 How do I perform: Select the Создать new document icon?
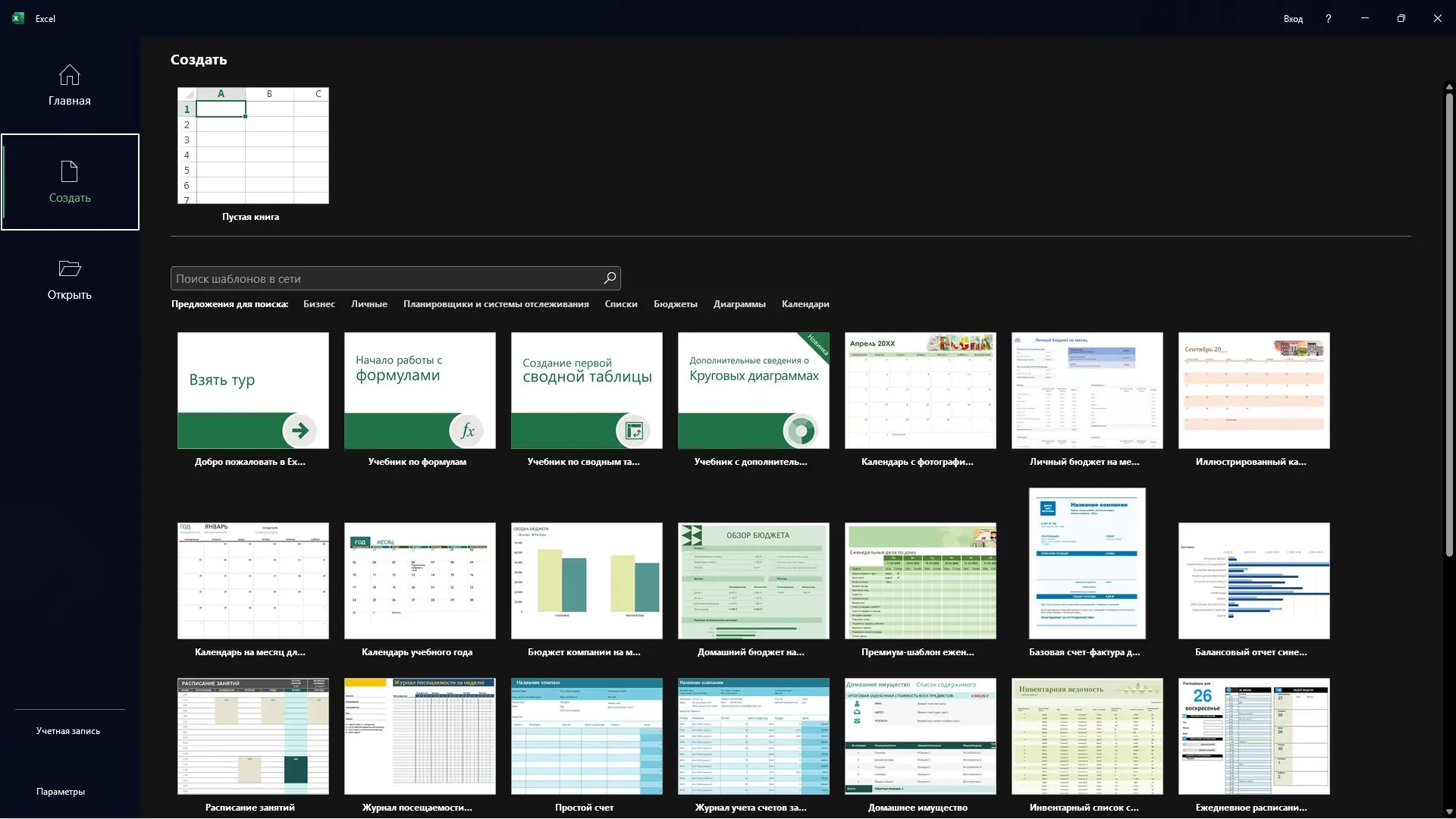tap(70, 171)
